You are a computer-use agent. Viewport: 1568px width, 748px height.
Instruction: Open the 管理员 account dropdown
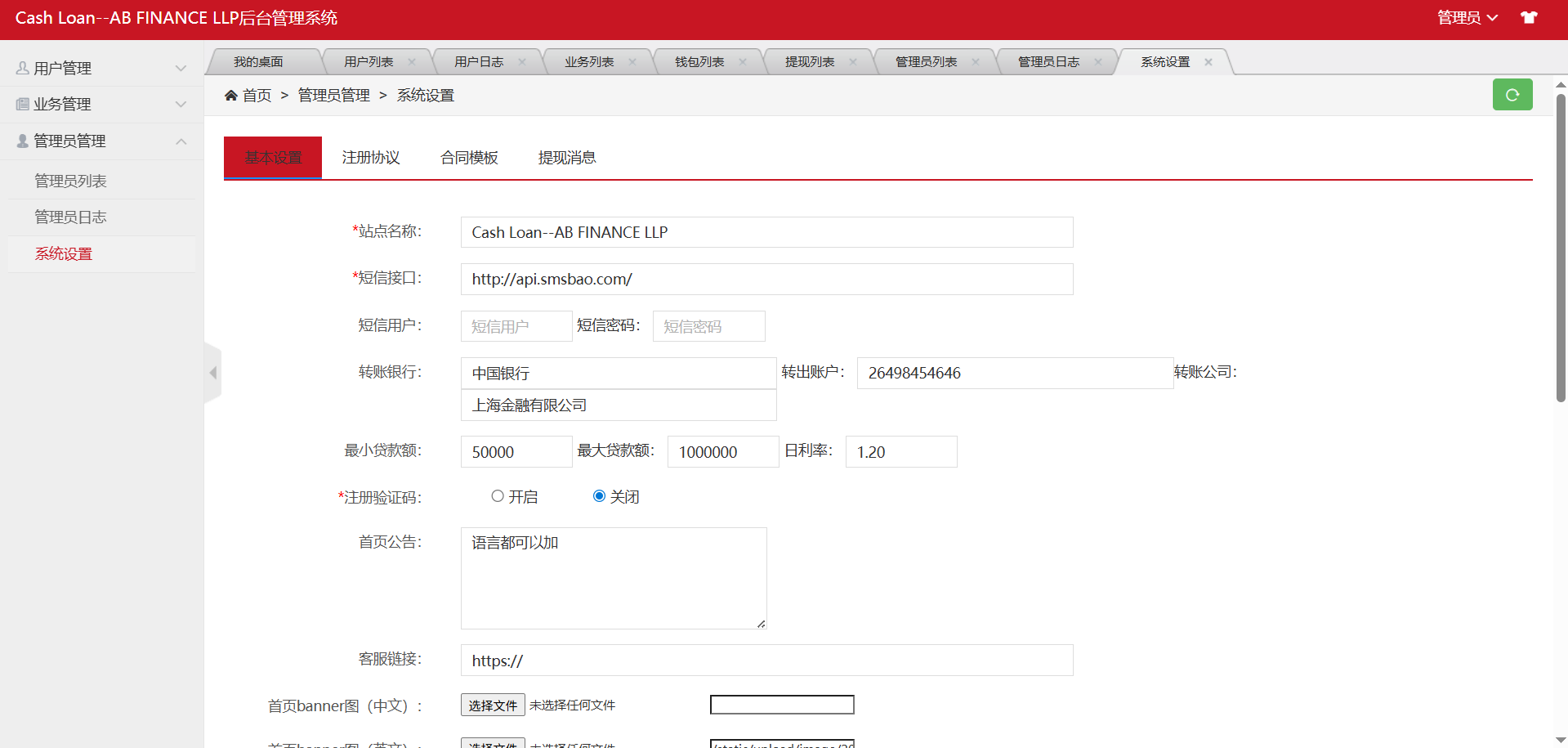click(1467, 17)
